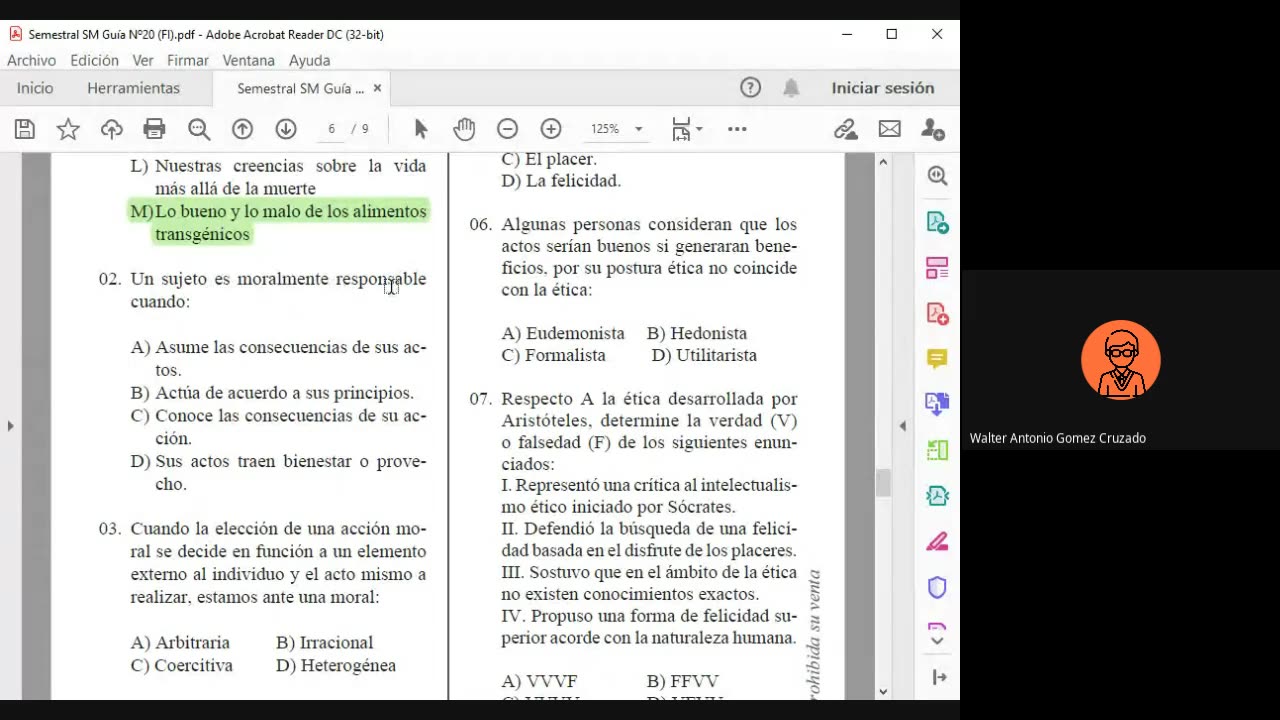The image size is (1280, 720).
Task: Collapse the right tools pane arrow
Action: coord(939,677)
